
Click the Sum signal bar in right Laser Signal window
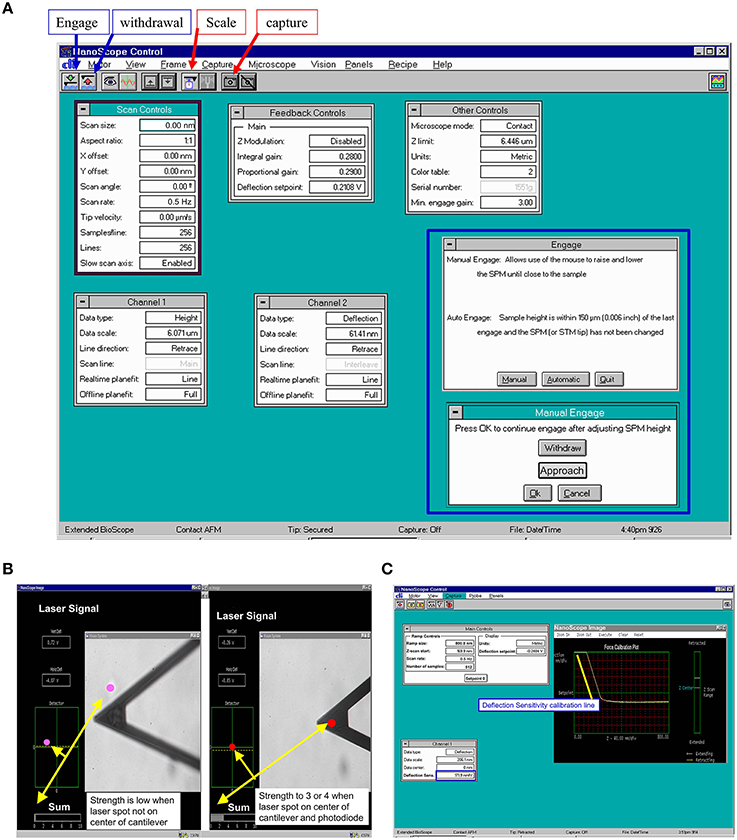[233, 818]
